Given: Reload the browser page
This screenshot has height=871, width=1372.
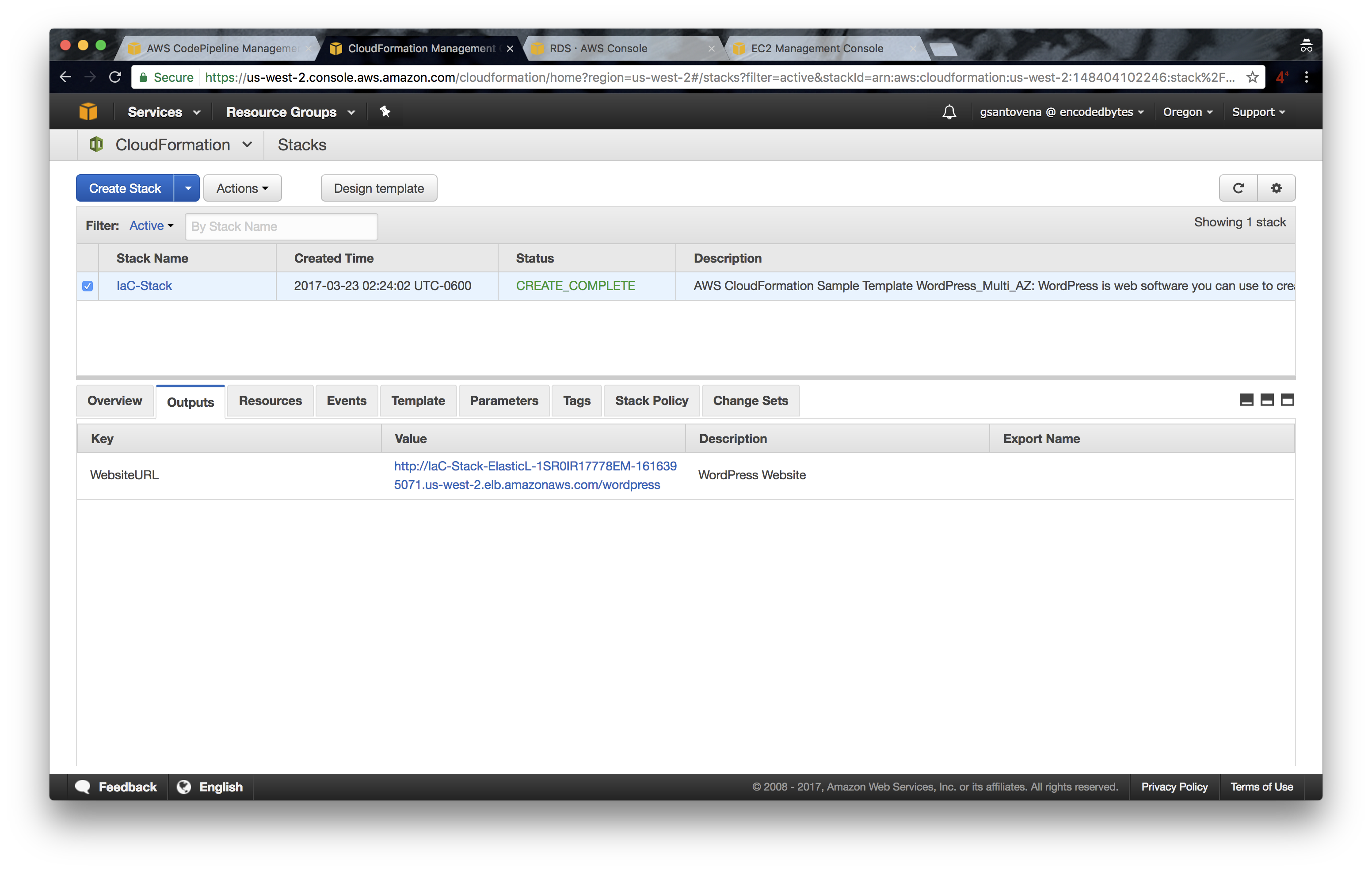Looking at the screenshot, I should (115, 77).
